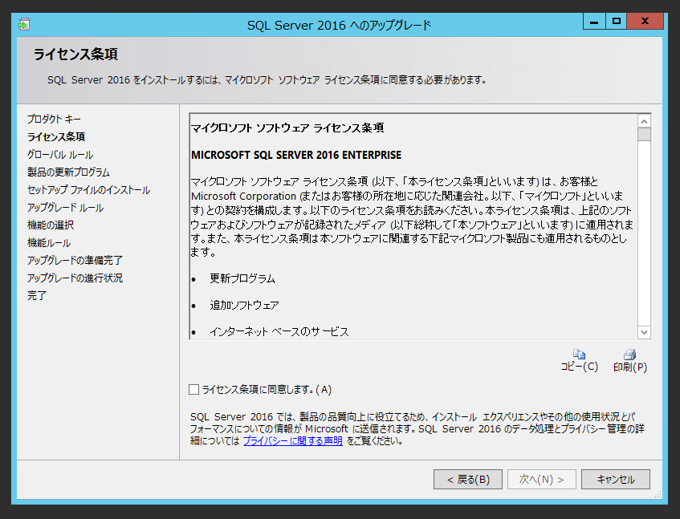Select ライセンス条項 step in sidebar

click(x=56, y=137)
